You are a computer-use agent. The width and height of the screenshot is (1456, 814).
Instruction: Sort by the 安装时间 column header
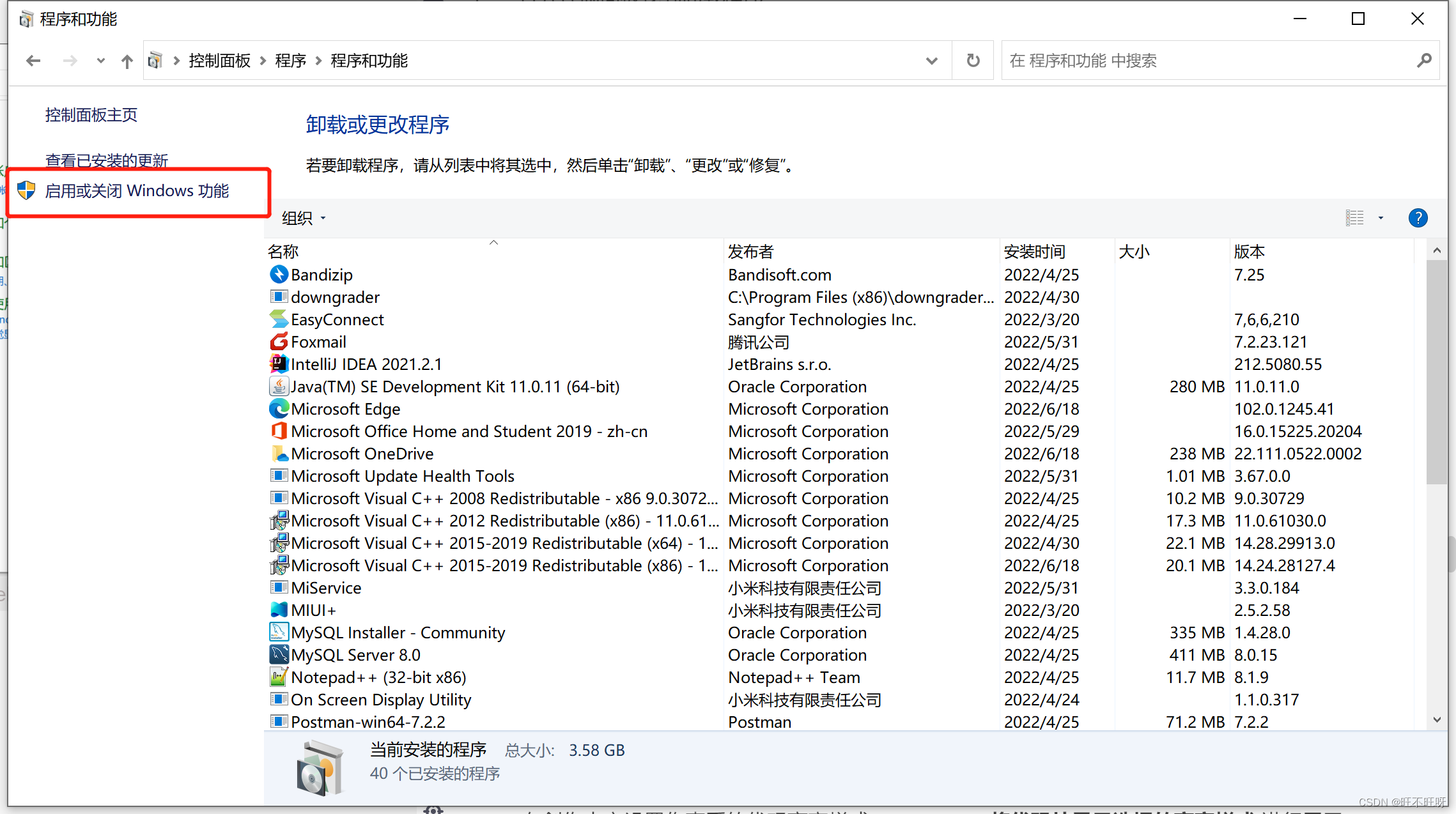pos(1057,251)
